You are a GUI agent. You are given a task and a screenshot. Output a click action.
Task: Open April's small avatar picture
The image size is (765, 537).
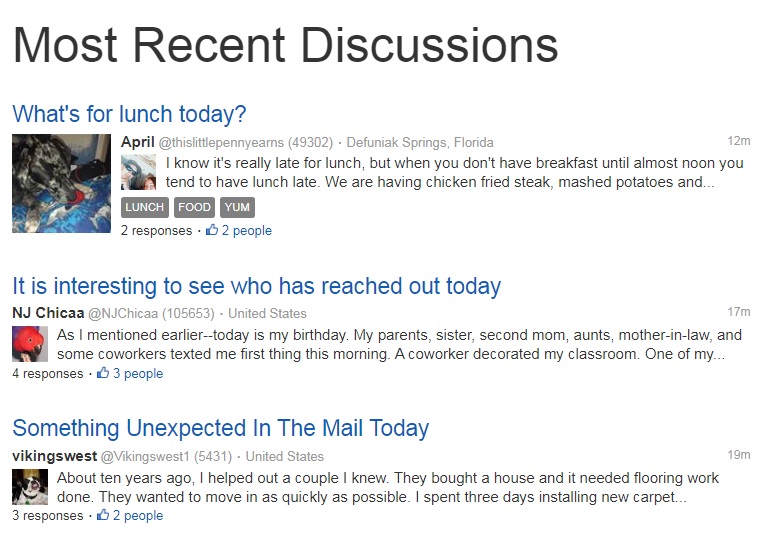tap(139, 172)
